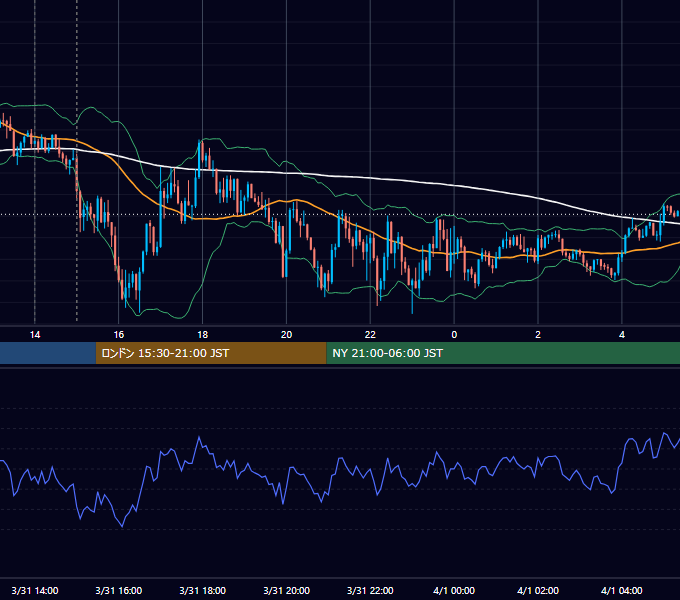Click the '2' hour label on price chart axis
Image resolution: width=680 pixels, height=600 pixels.
(538, 335)
